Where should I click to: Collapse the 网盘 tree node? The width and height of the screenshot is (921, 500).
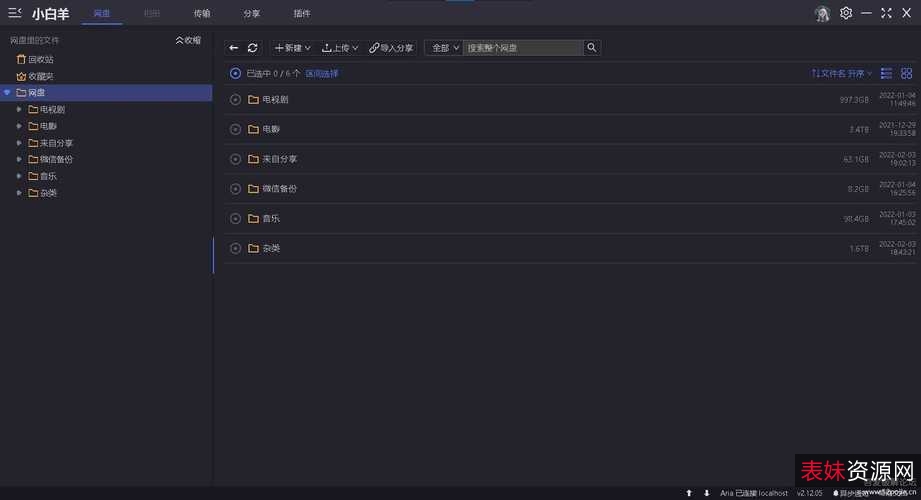coord(7,93)
